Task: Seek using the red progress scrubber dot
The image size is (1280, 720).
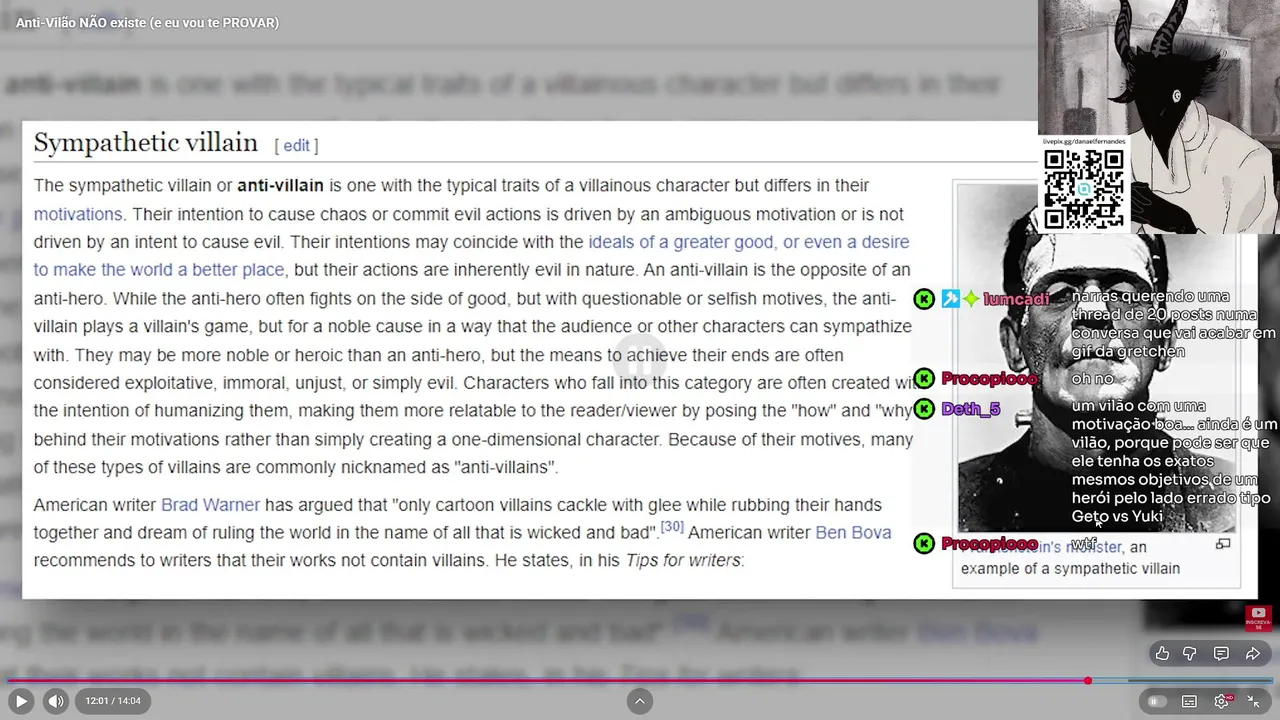Action: [1088, 681]
